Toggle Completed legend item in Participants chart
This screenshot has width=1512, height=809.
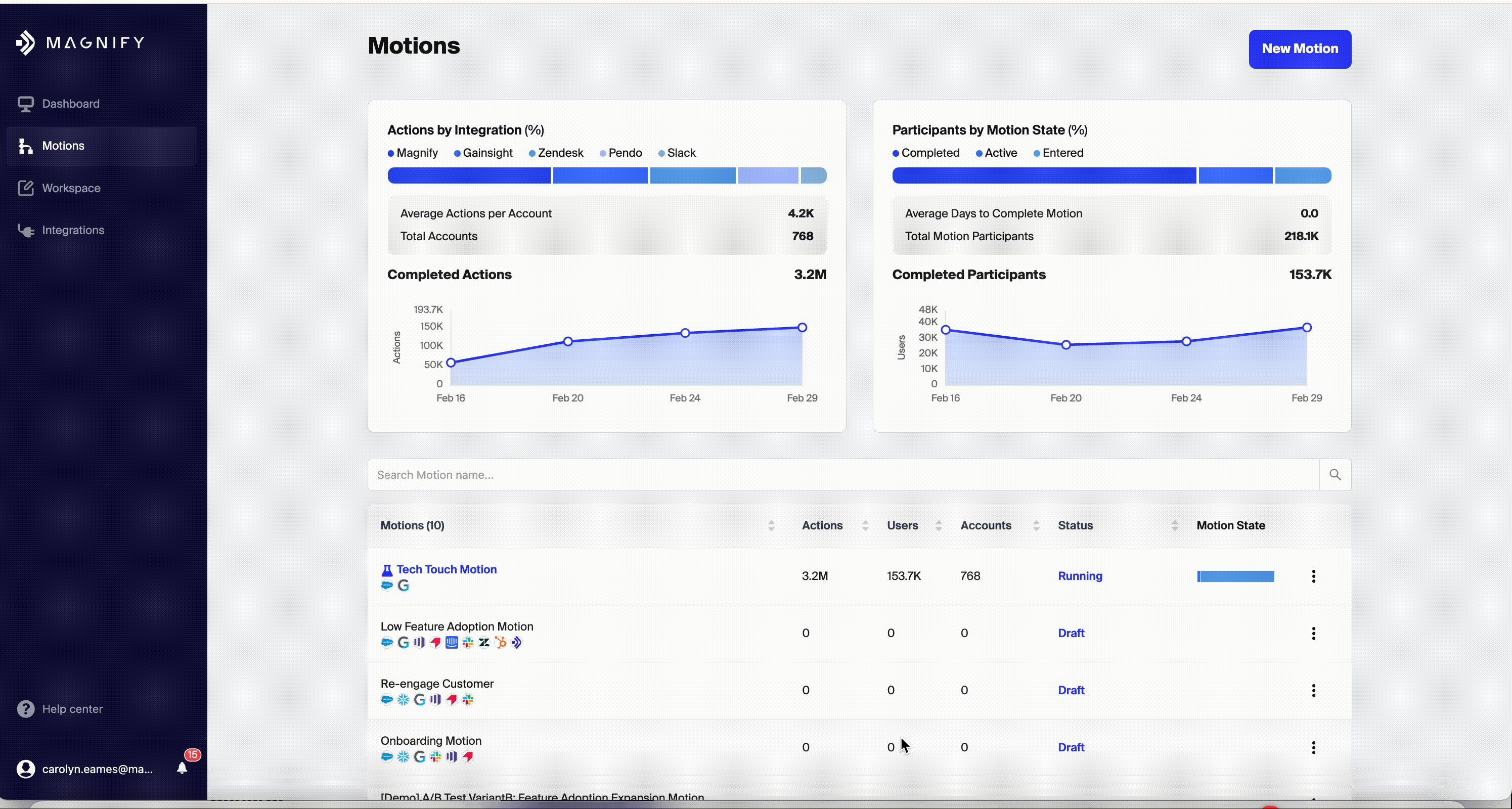925,153
